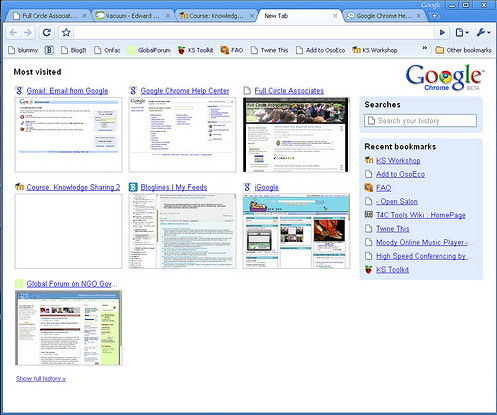Click the Full Circle Associates thumbnail
Image resolution: width=497 pixels, height=415 pixels.
coord(296,135)
